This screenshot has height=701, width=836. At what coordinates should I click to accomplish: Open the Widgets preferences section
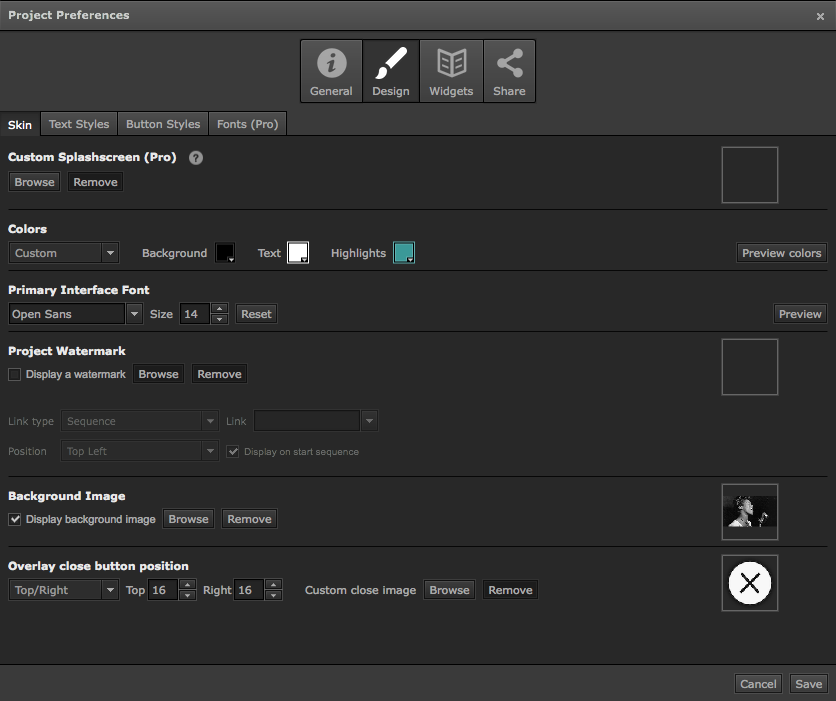[451, 71]
